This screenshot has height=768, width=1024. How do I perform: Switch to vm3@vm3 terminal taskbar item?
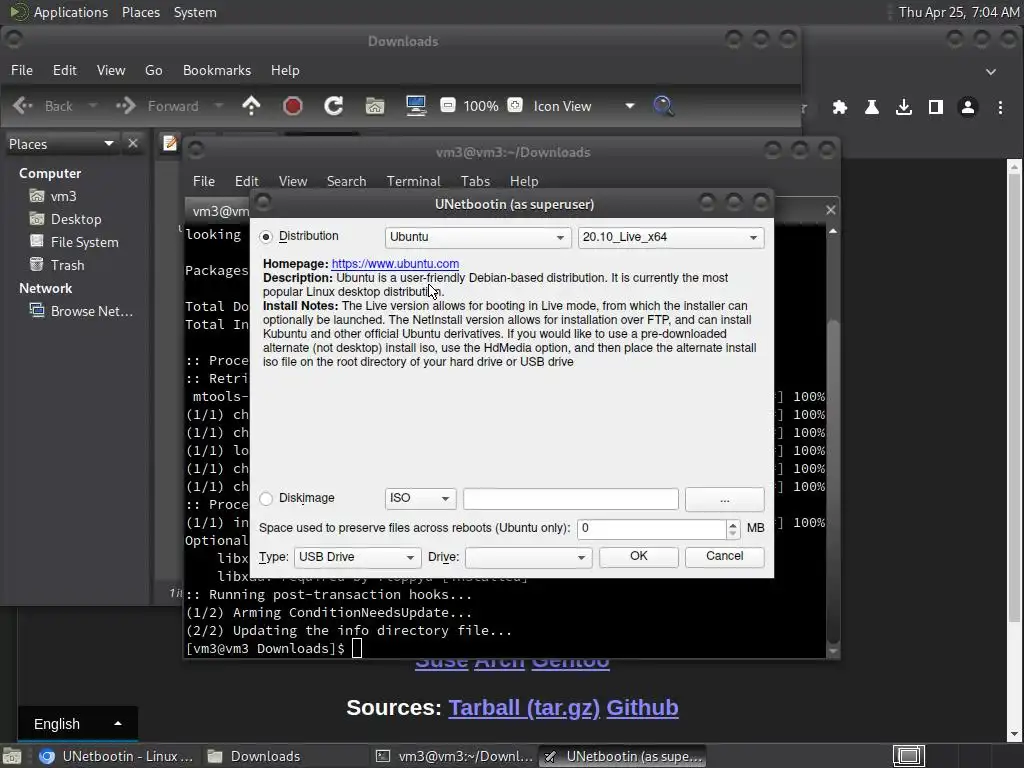pos(455,756)
